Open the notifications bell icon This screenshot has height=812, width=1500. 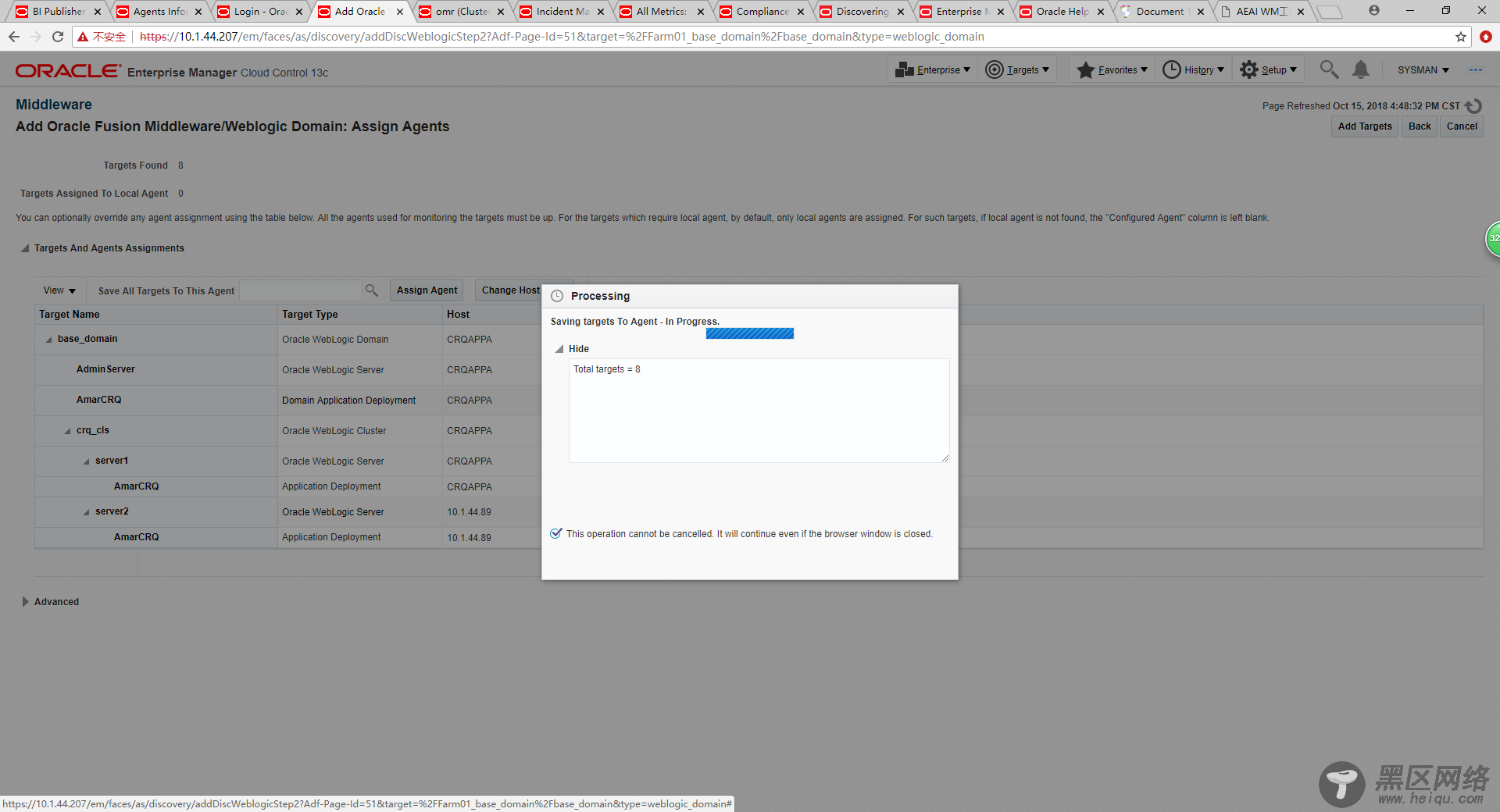(1361, 69)
